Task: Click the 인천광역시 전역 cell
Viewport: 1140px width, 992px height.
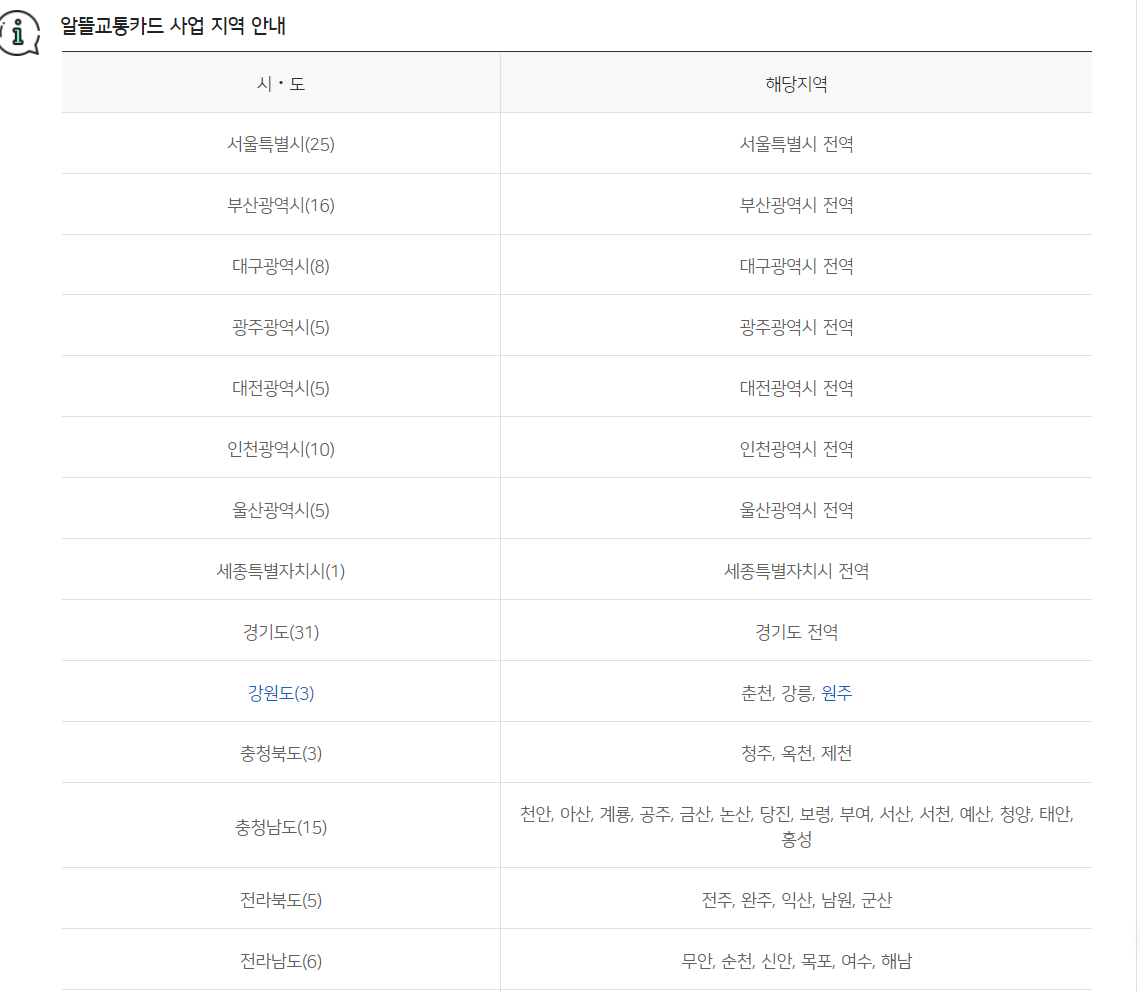Action: click(x=795, y=448)
